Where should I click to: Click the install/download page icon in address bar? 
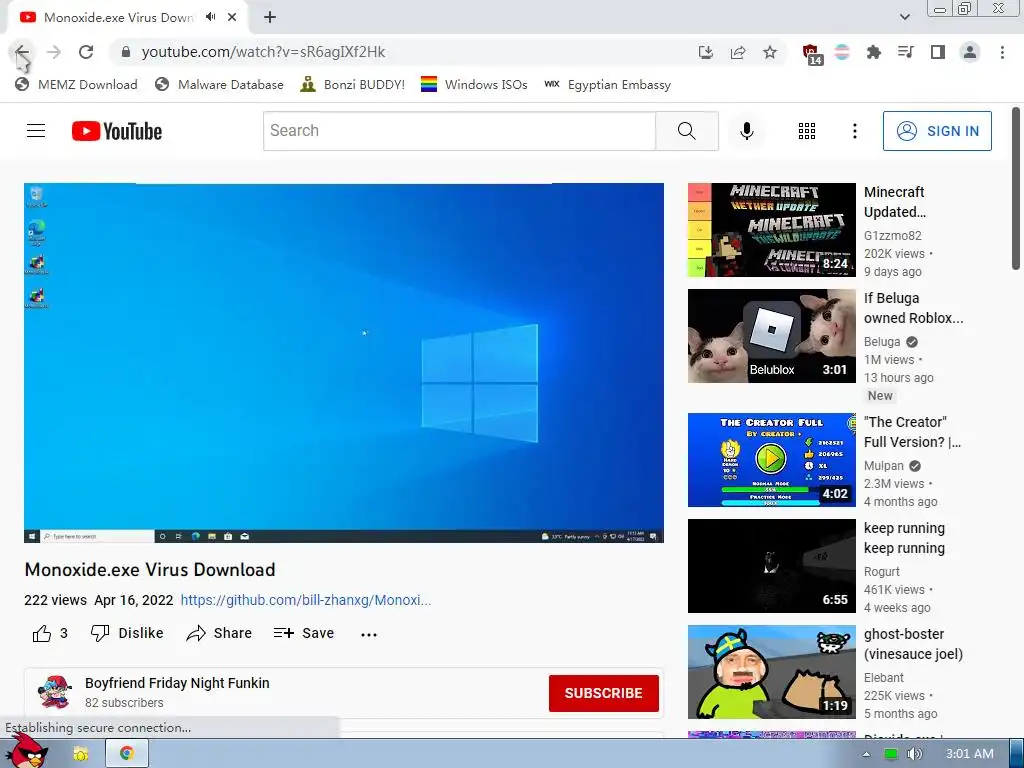click(705, 52)
